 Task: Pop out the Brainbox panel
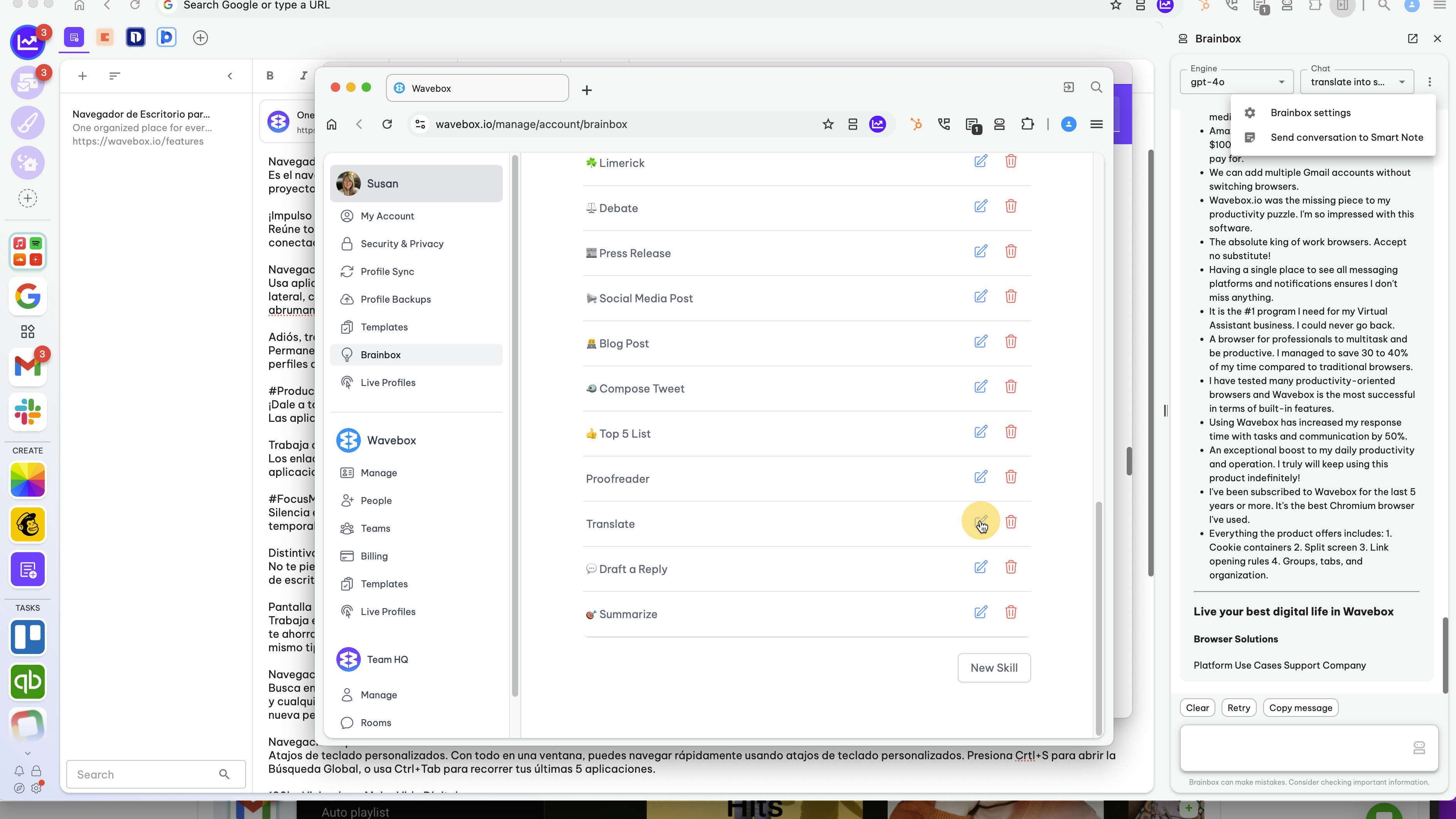[x=1412, y=39]
